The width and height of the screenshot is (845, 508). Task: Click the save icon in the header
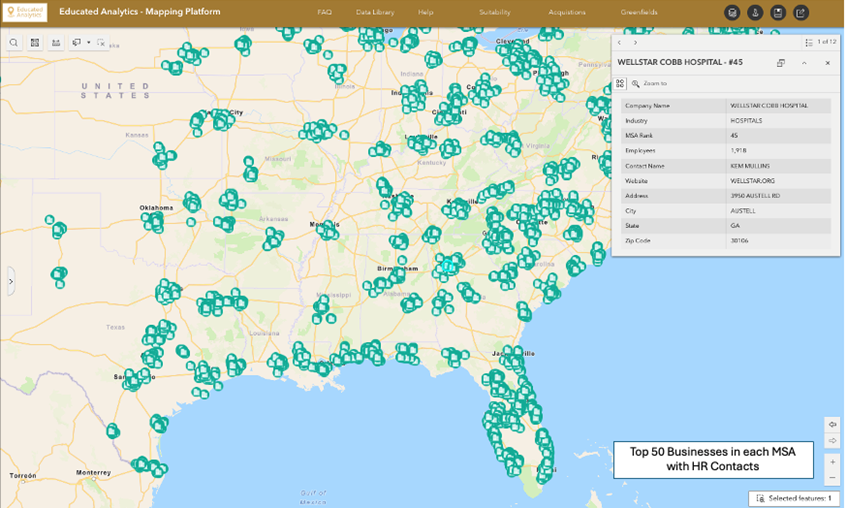pyautogui.click(x=778, y=13)
